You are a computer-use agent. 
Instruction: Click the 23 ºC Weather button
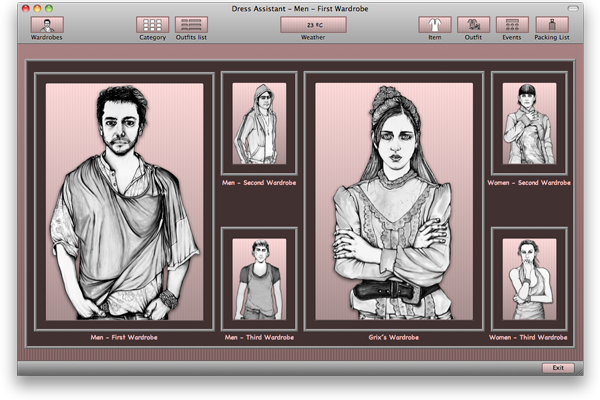[313, 24]
